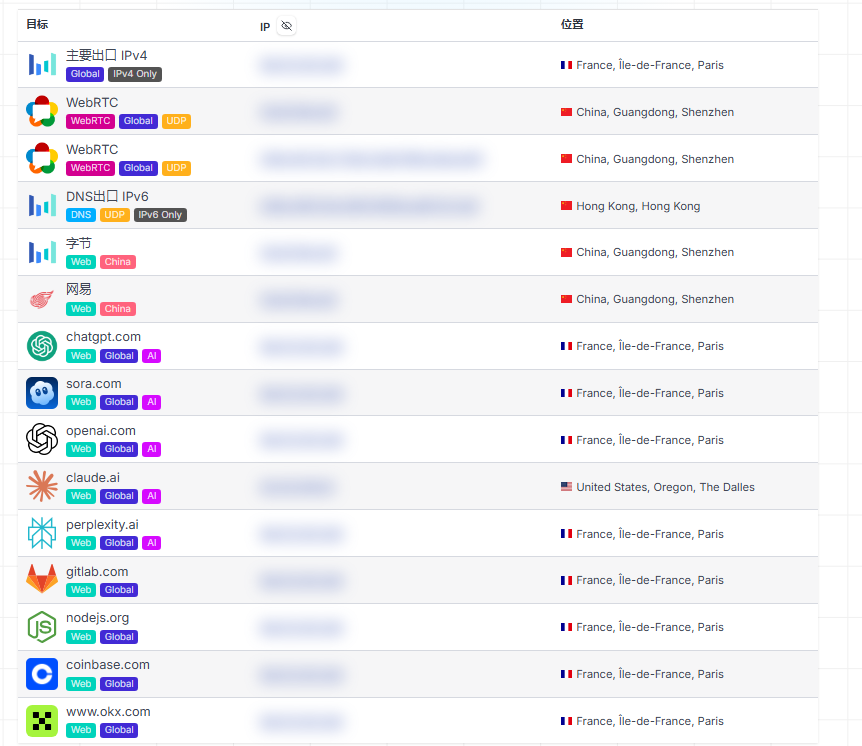Click the 字节 target name
The width and height of the screenshot is (862, 746).
point(79,243)
